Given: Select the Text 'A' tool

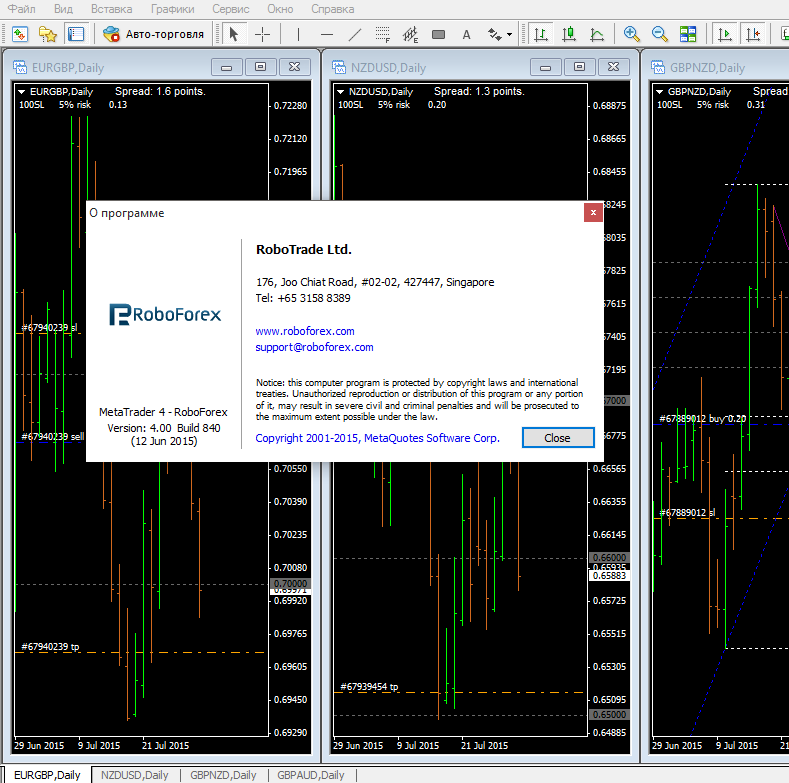Looking at the screenshot, I should 466,34.
